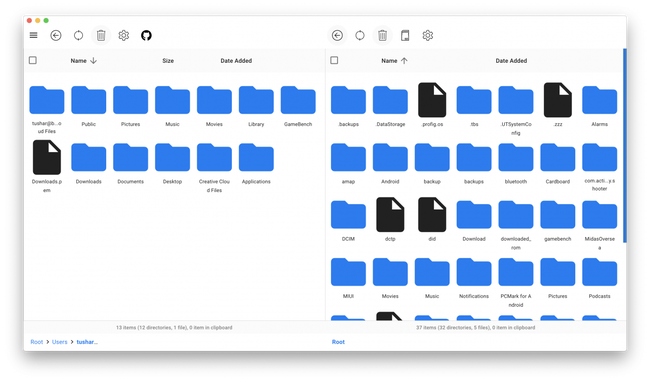Select the tushar cloud Files folder

click(47, 110)
